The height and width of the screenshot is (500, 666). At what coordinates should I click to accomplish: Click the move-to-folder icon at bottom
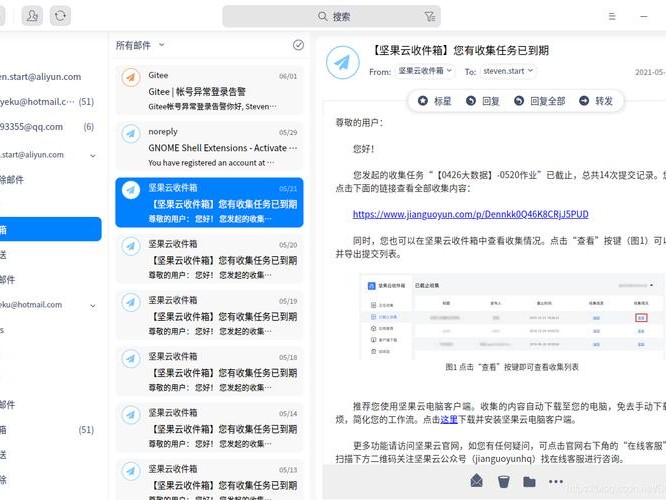(529, 481)
